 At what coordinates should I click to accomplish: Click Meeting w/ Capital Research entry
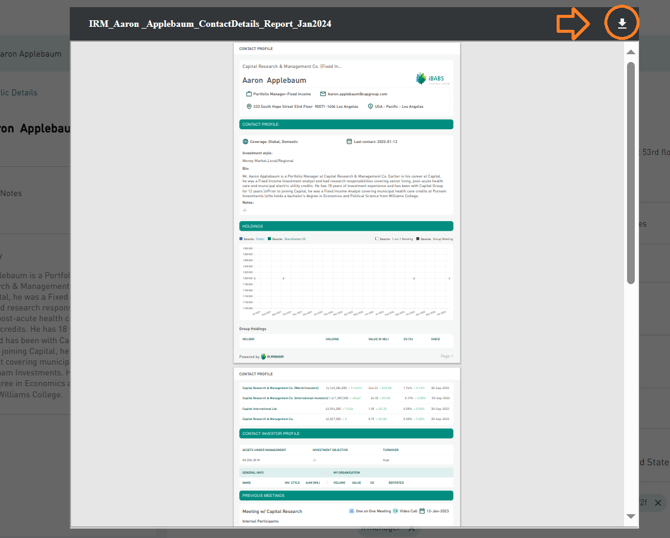click(x=272, y=512)
